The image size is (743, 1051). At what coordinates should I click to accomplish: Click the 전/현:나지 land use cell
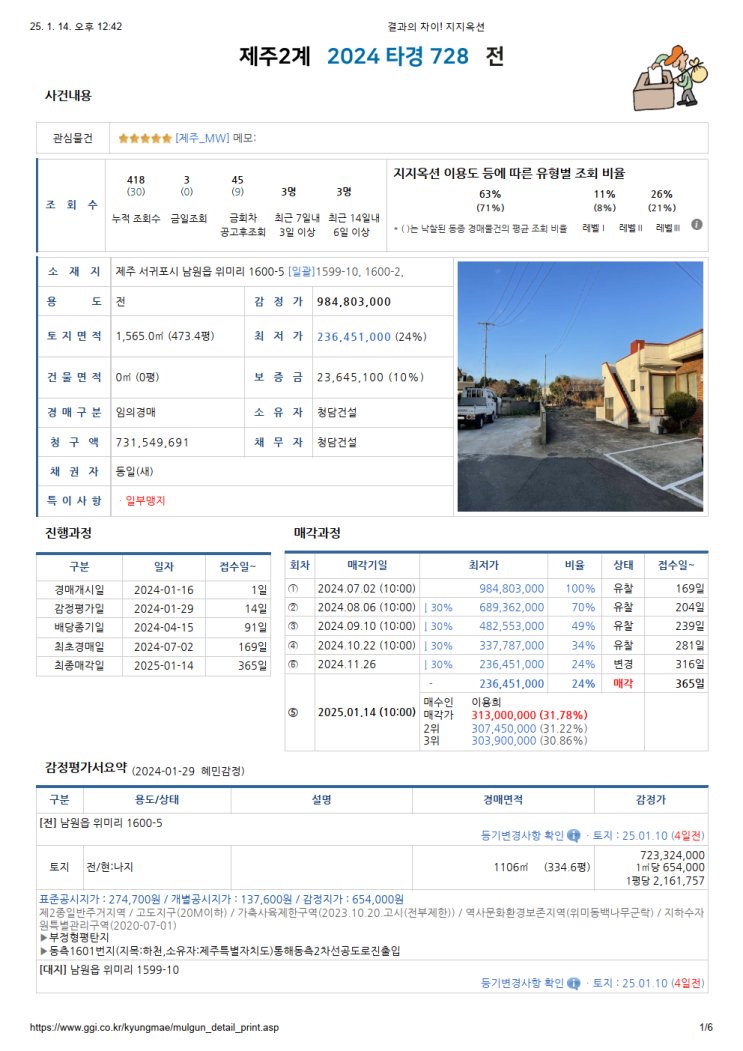click(110, 867)
